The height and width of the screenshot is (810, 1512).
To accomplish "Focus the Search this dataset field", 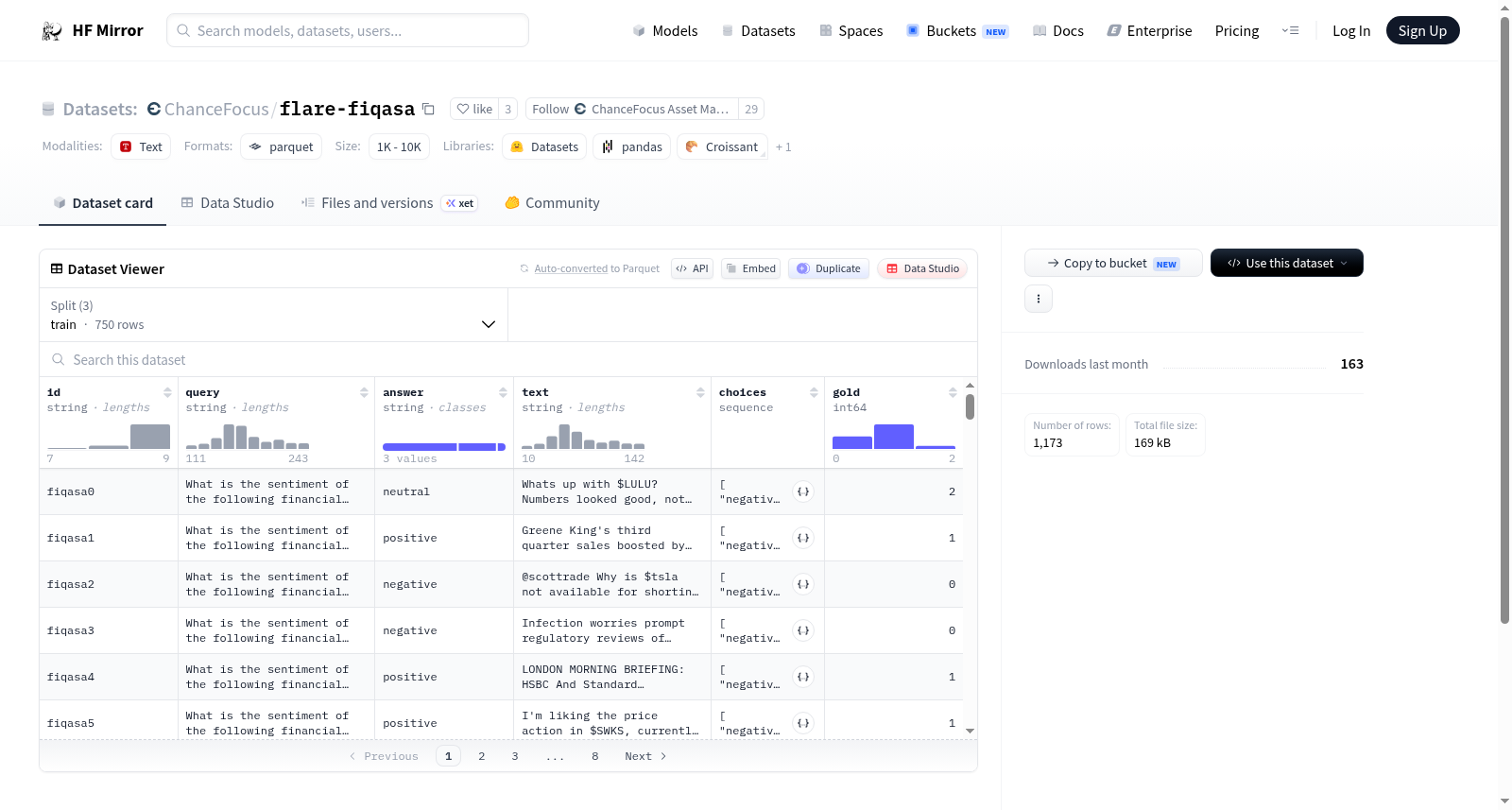I will 508,360.
